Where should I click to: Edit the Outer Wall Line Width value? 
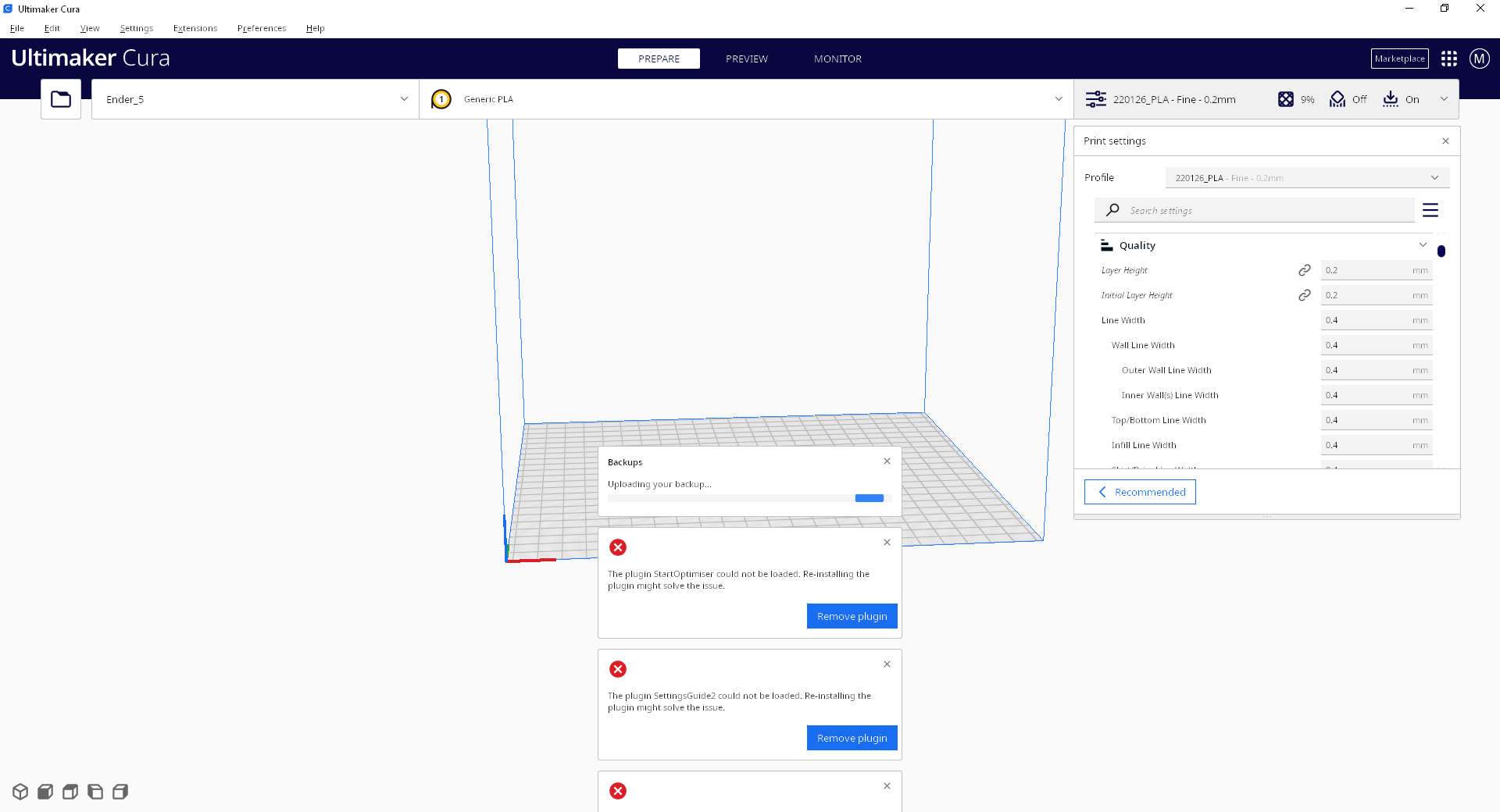coord(1377,370)
